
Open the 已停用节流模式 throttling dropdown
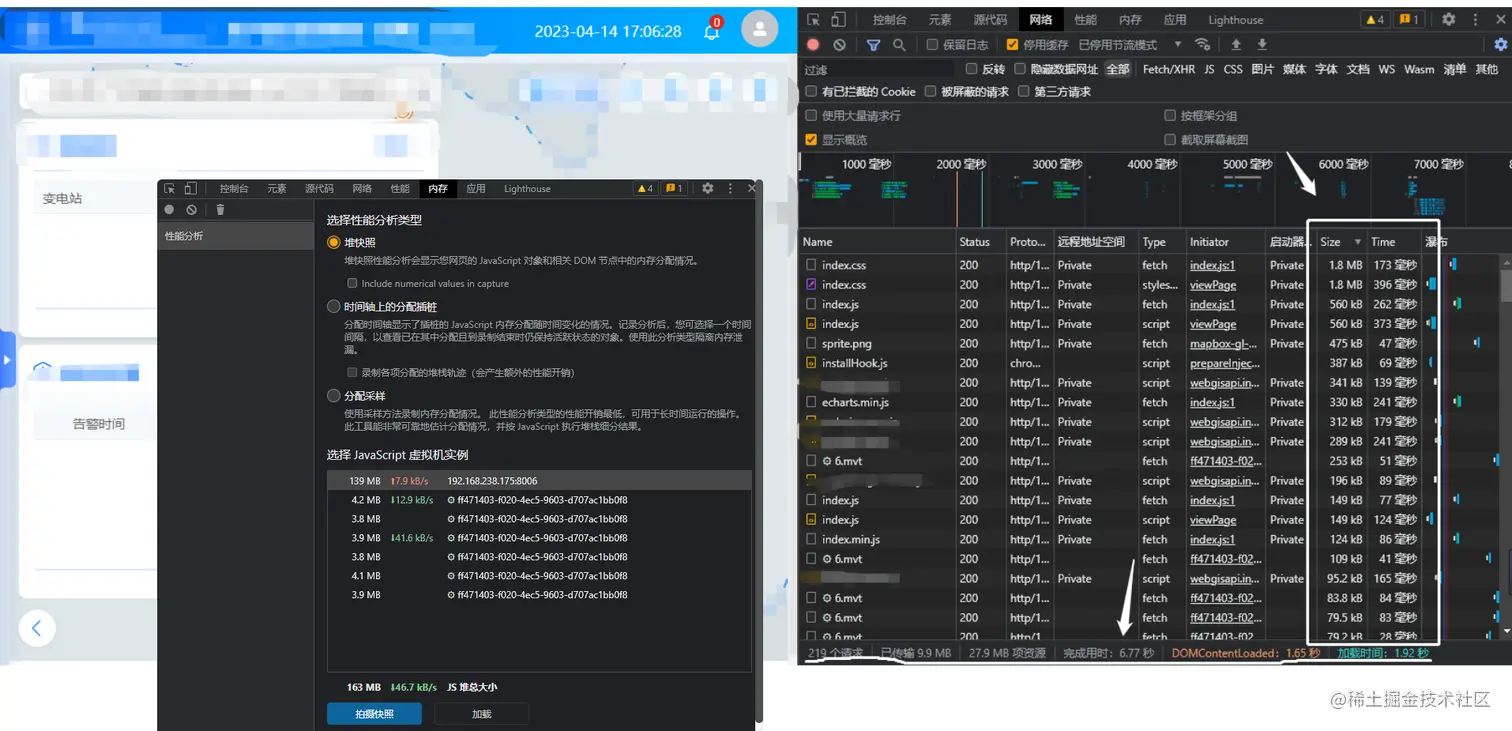click(1130, 45)
